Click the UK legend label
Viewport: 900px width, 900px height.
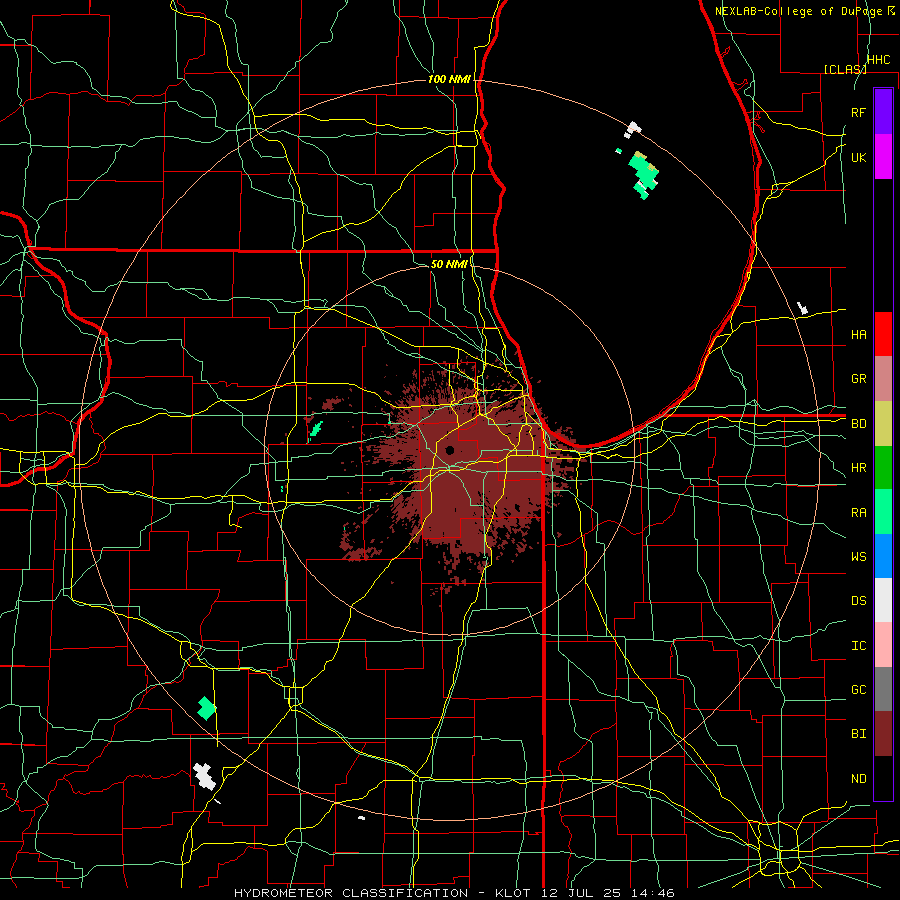pos(858,157)
